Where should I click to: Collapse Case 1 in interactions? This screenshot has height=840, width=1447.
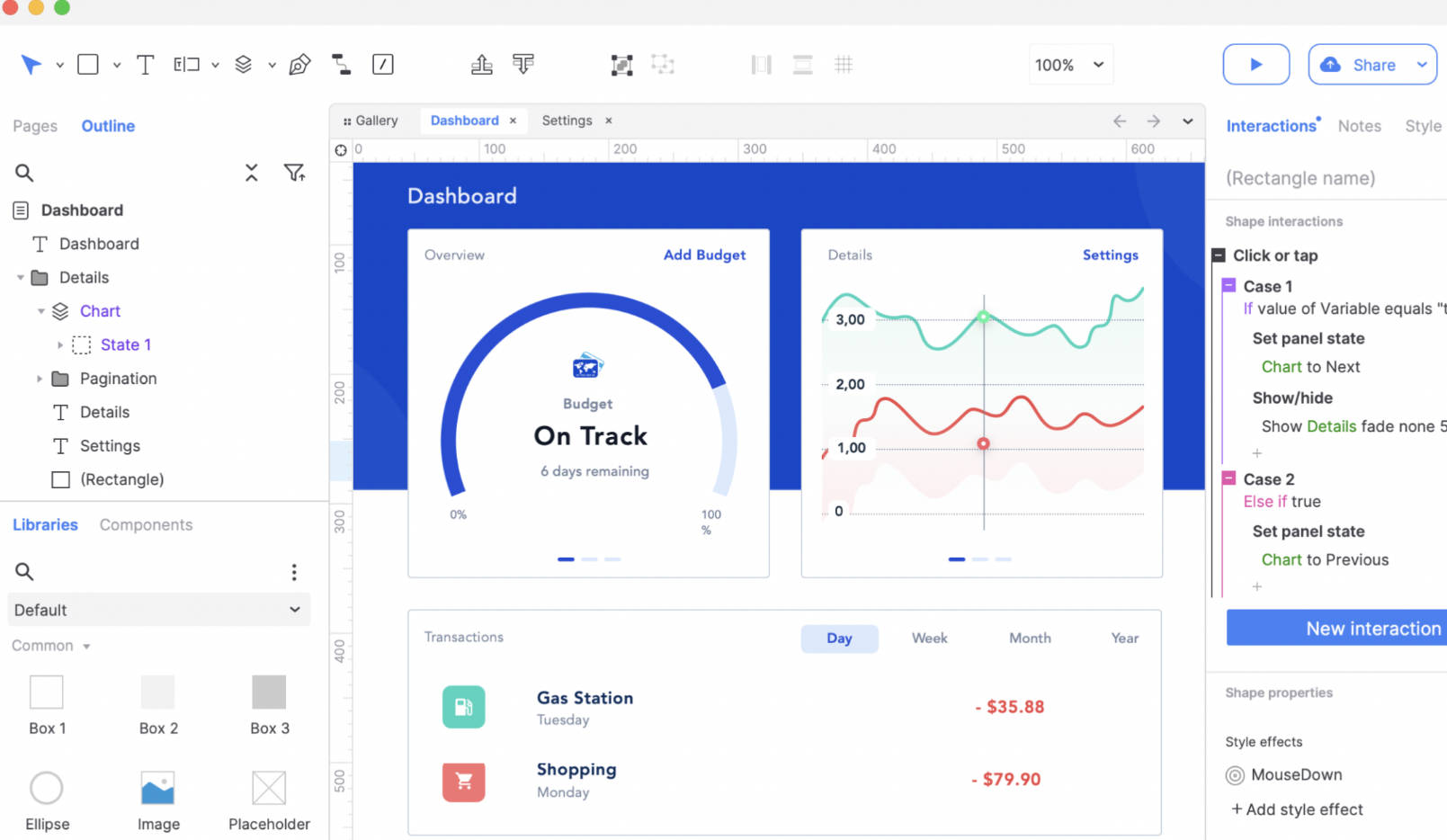[1228, 286]
